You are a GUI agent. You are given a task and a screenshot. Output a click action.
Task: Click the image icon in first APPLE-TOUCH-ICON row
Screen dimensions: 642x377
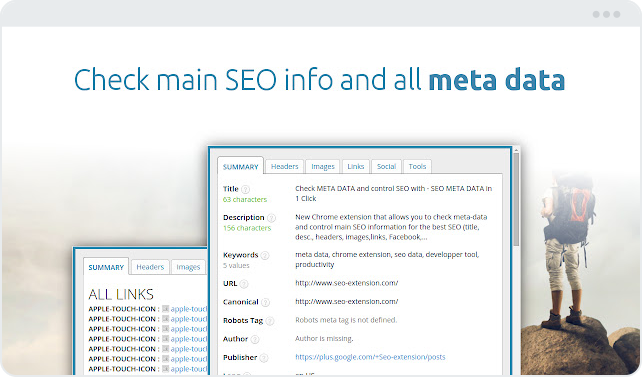[165, 309]
